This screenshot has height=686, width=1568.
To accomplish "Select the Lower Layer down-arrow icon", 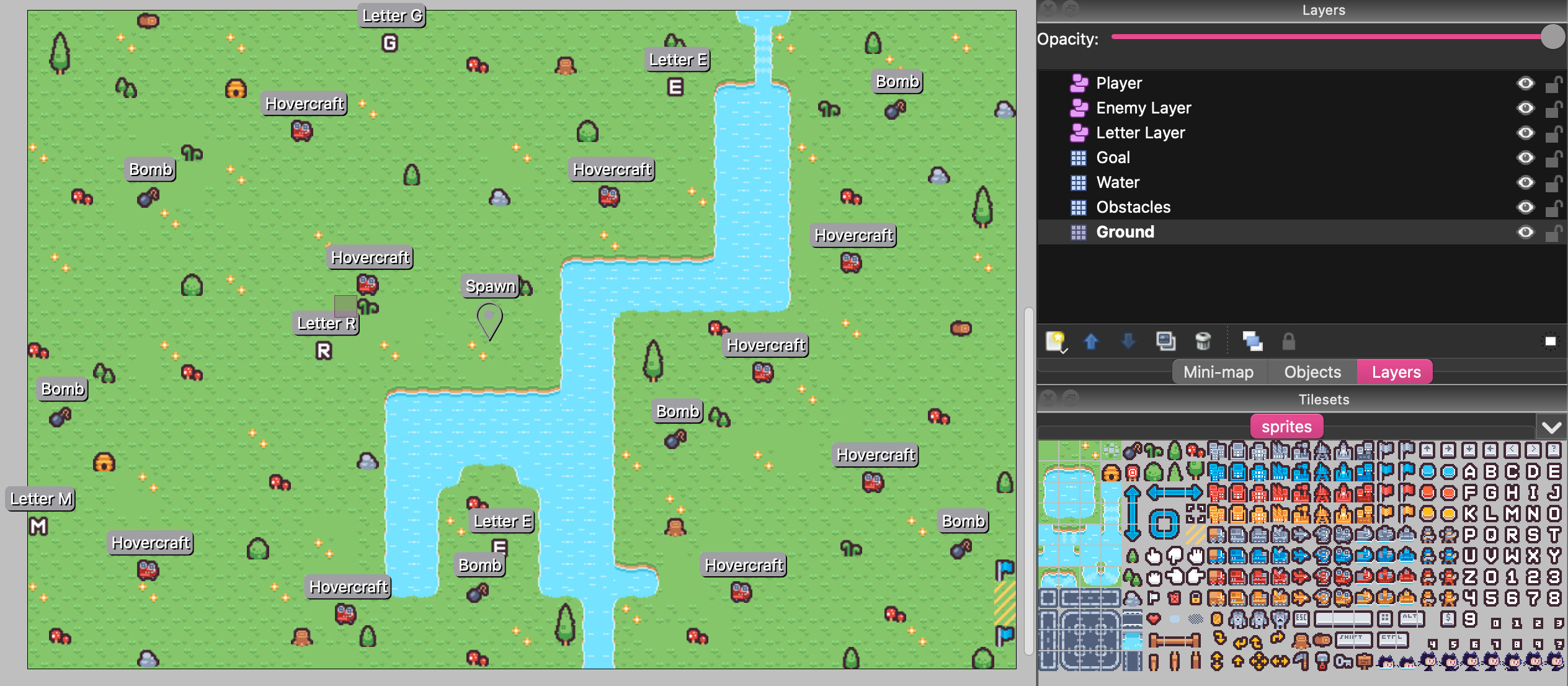I will pyautogui.click(x=1128, y=341).
